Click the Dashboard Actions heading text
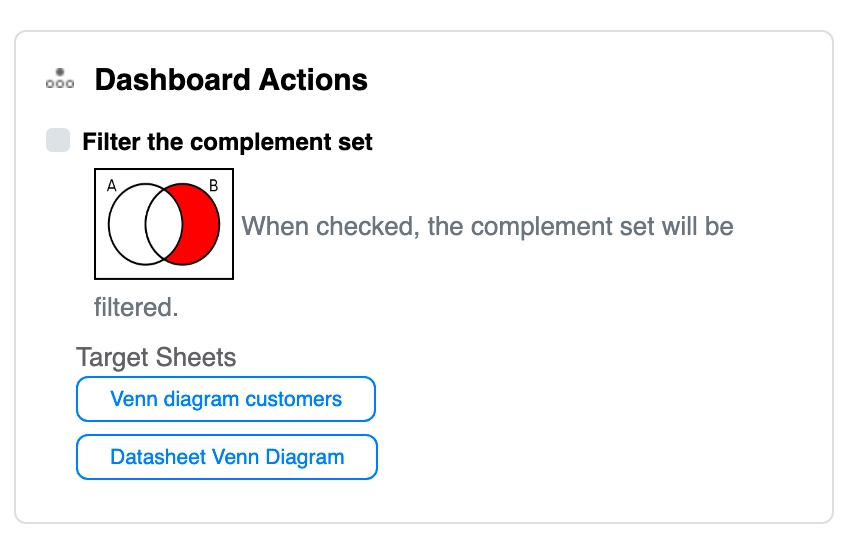This screenshot has height=558, width=848. point(231,80)
